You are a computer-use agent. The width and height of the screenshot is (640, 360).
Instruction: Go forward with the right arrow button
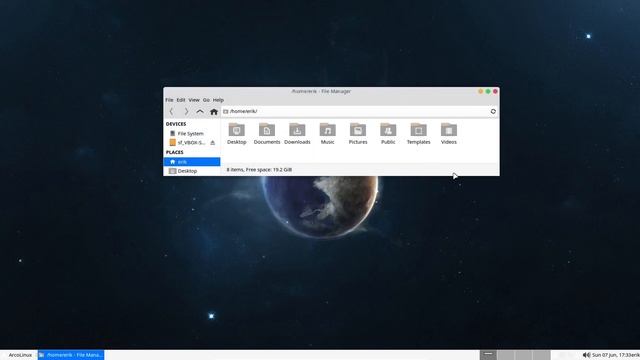(186, 111)
